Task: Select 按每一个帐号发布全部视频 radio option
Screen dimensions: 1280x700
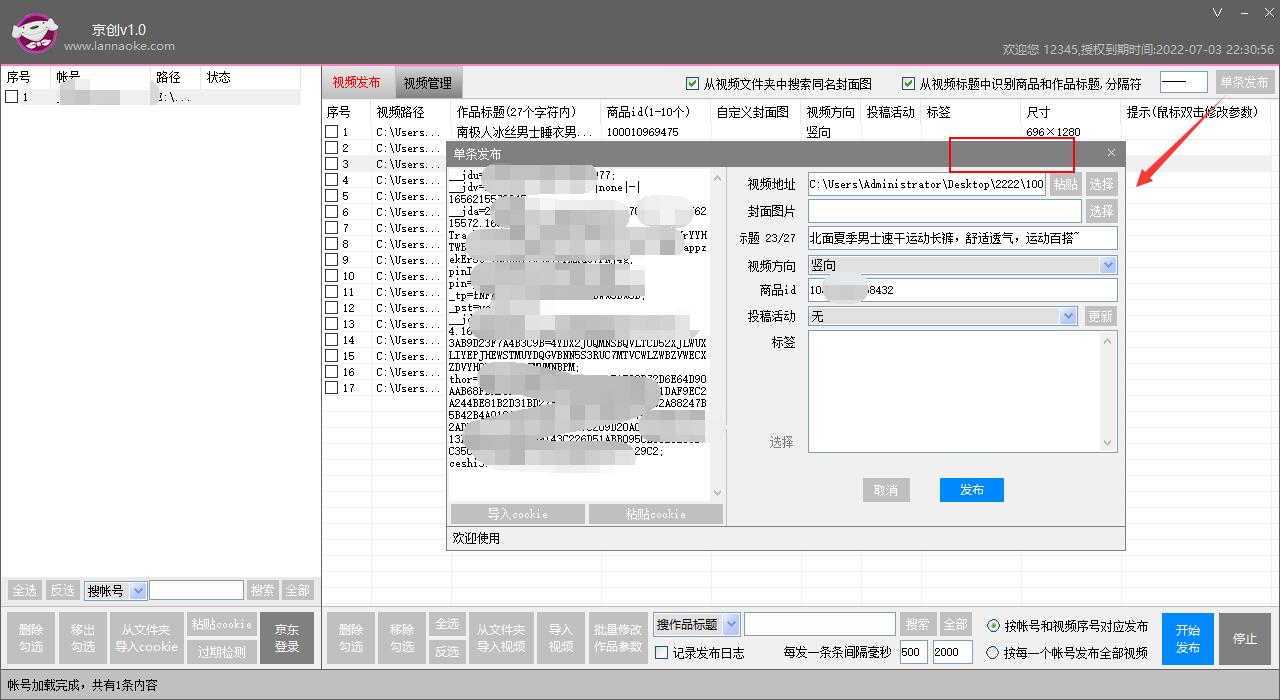Action: pyautogui.click(x=993, y=653)
